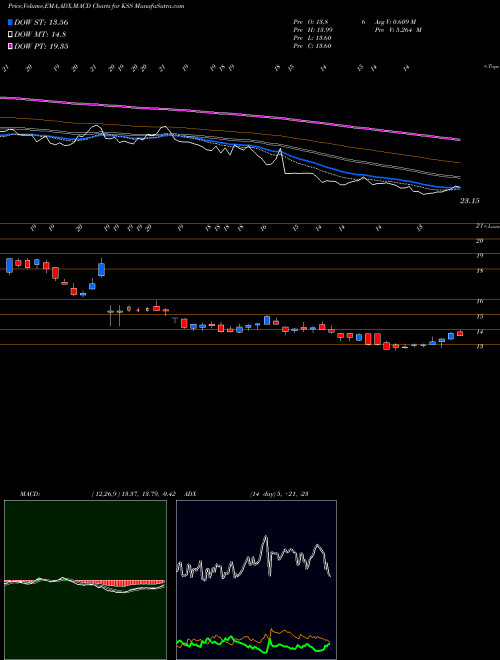The width and height of the screenshot is (500, 660).
Task: Select the 'DOW PT: 19.35' legend text
Action: (41, 46)
